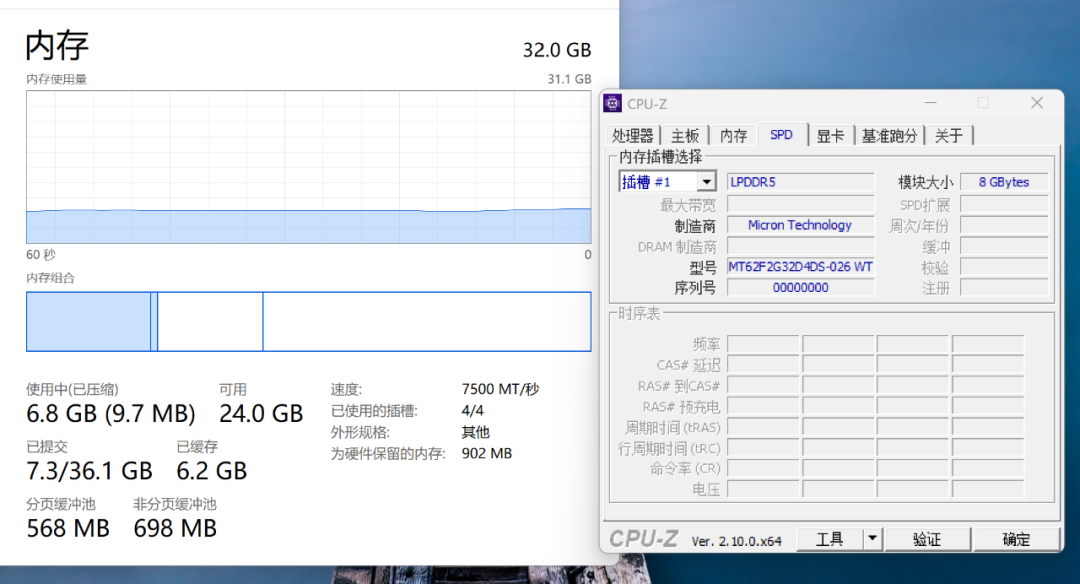Open the 基准跑分 tab
Viewport: 1080px width, 584px height.
point(889,136)
